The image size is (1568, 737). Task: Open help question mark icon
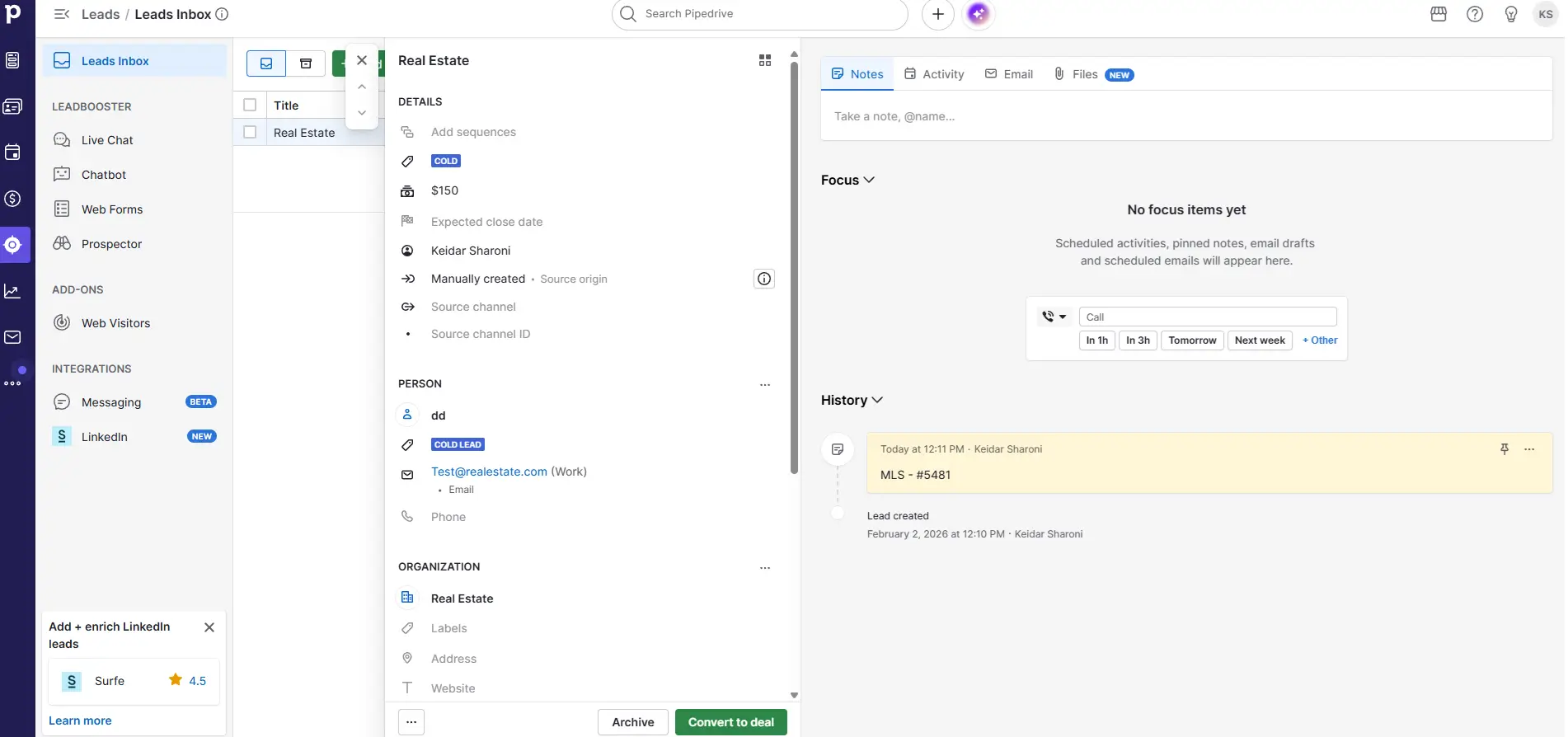coord(1475,14)
